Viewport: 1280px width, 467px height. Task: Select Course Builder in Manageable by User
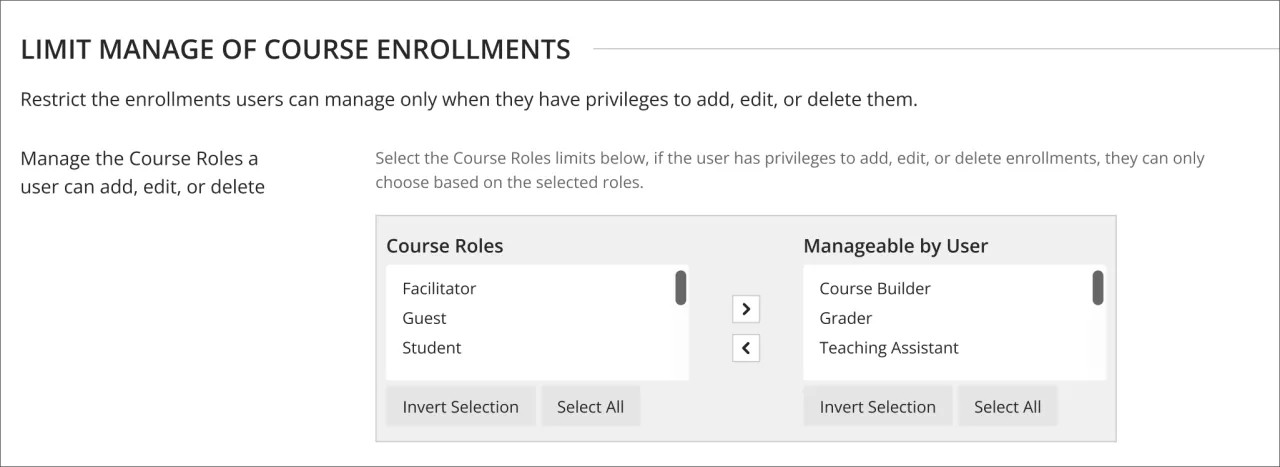click(x=875, y=289)
